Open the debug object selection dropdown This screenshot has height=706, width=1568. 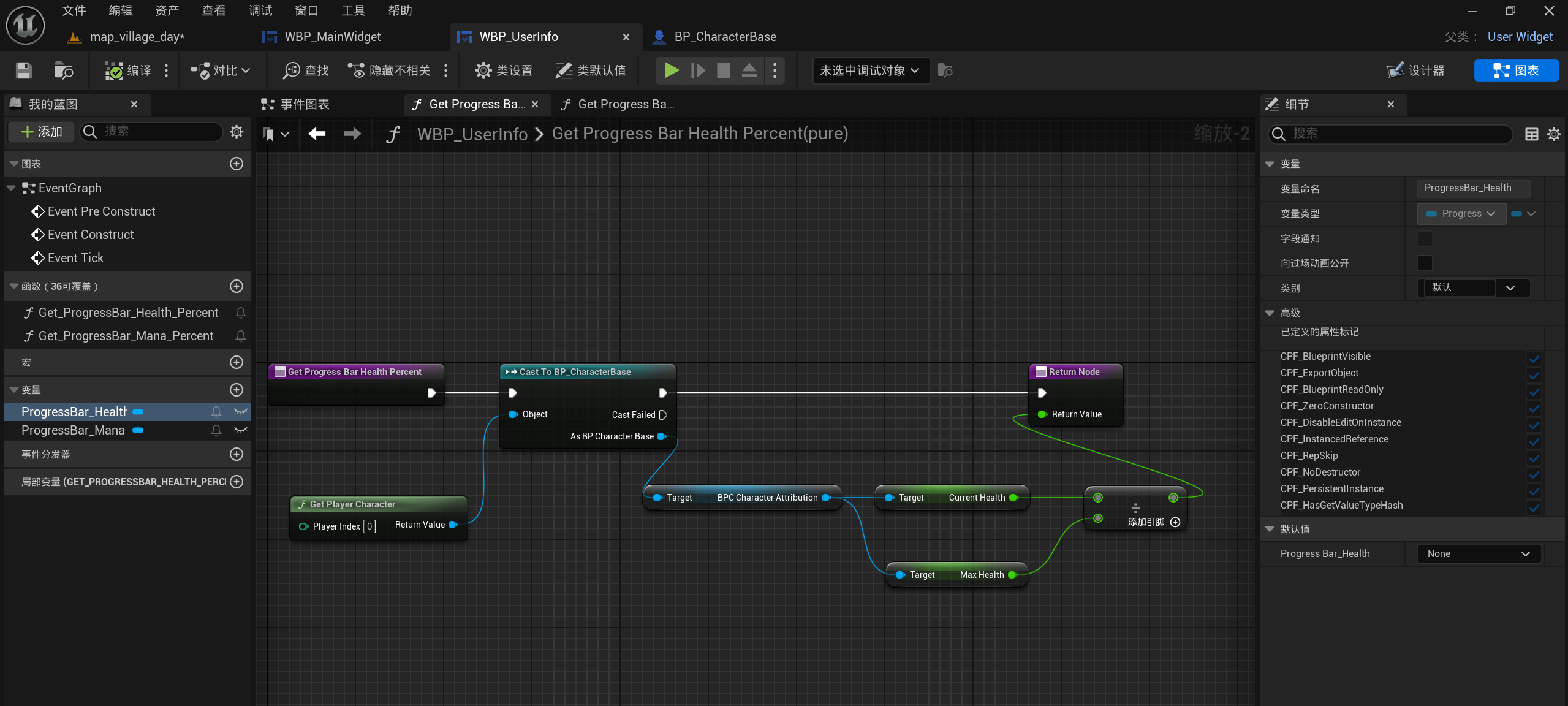870,70
